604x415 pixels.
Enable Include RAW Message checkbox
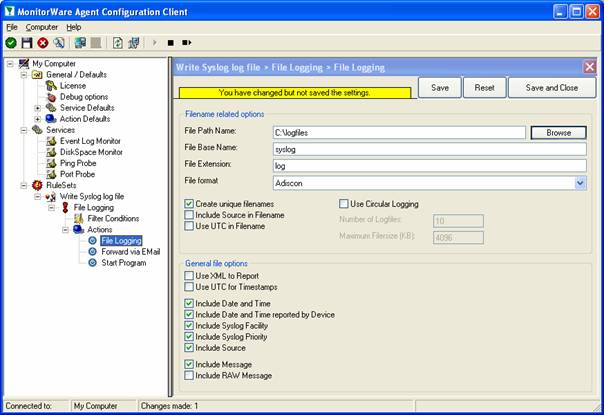tap(189, 375)
